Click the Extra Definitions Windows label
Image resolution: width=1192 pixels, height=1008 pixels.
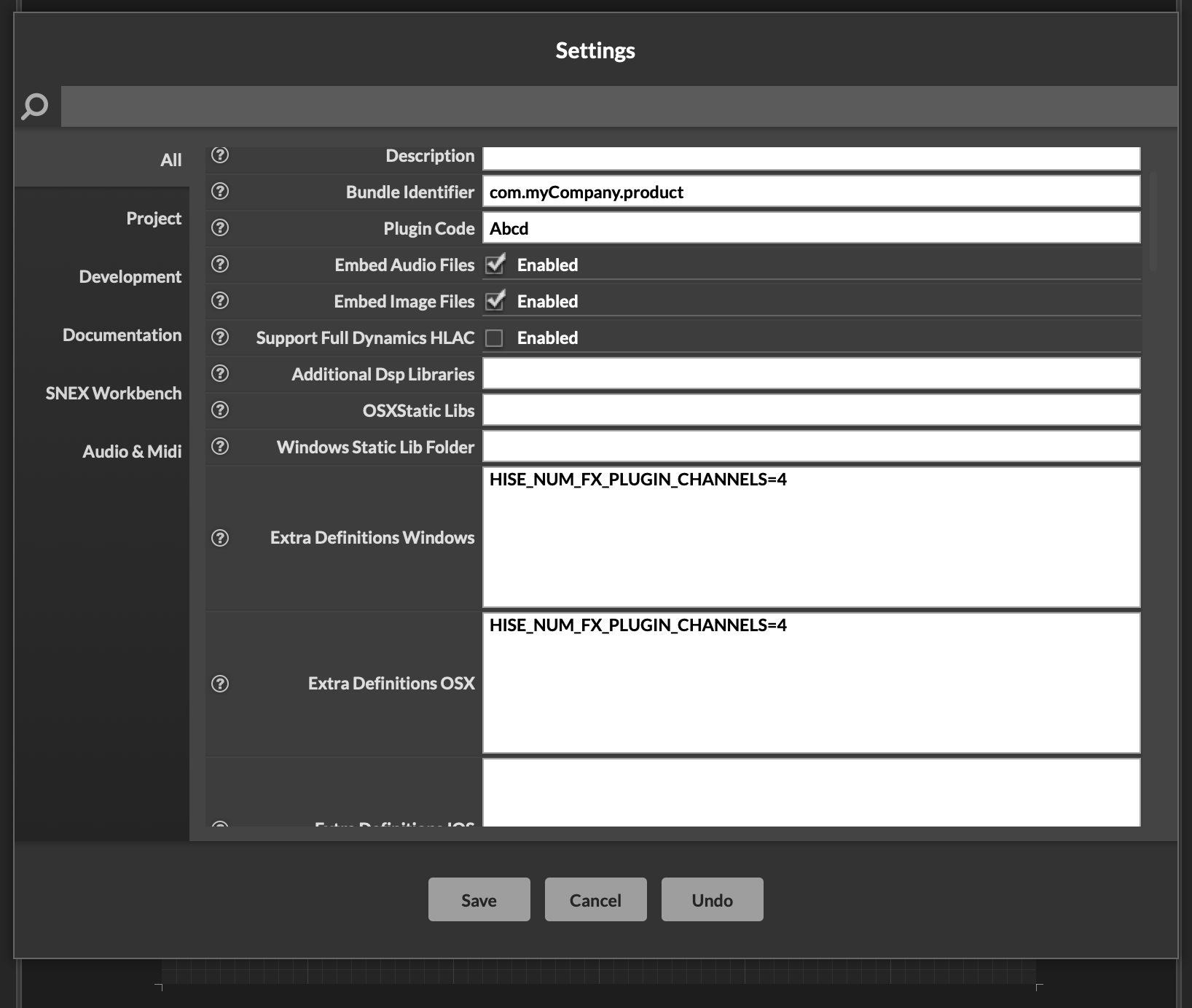pos(372,537)
